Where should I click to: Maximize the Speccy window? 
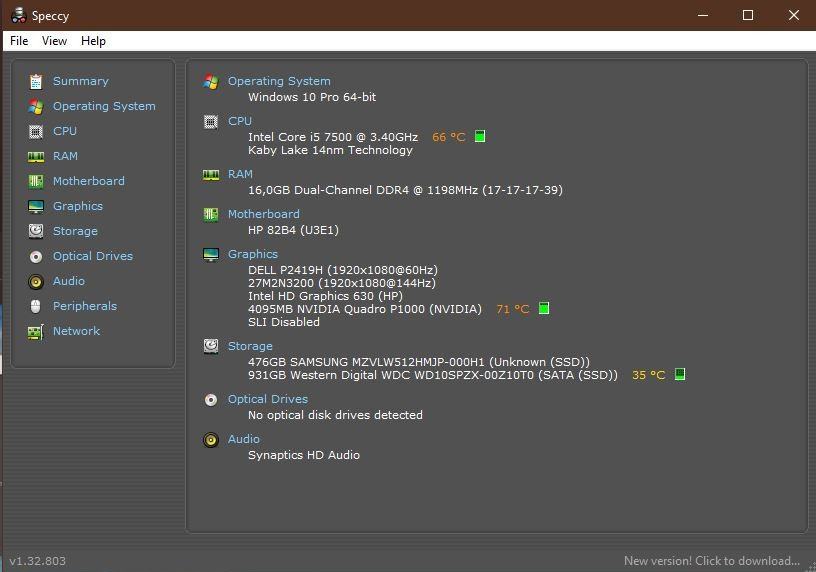coord(748,15)
